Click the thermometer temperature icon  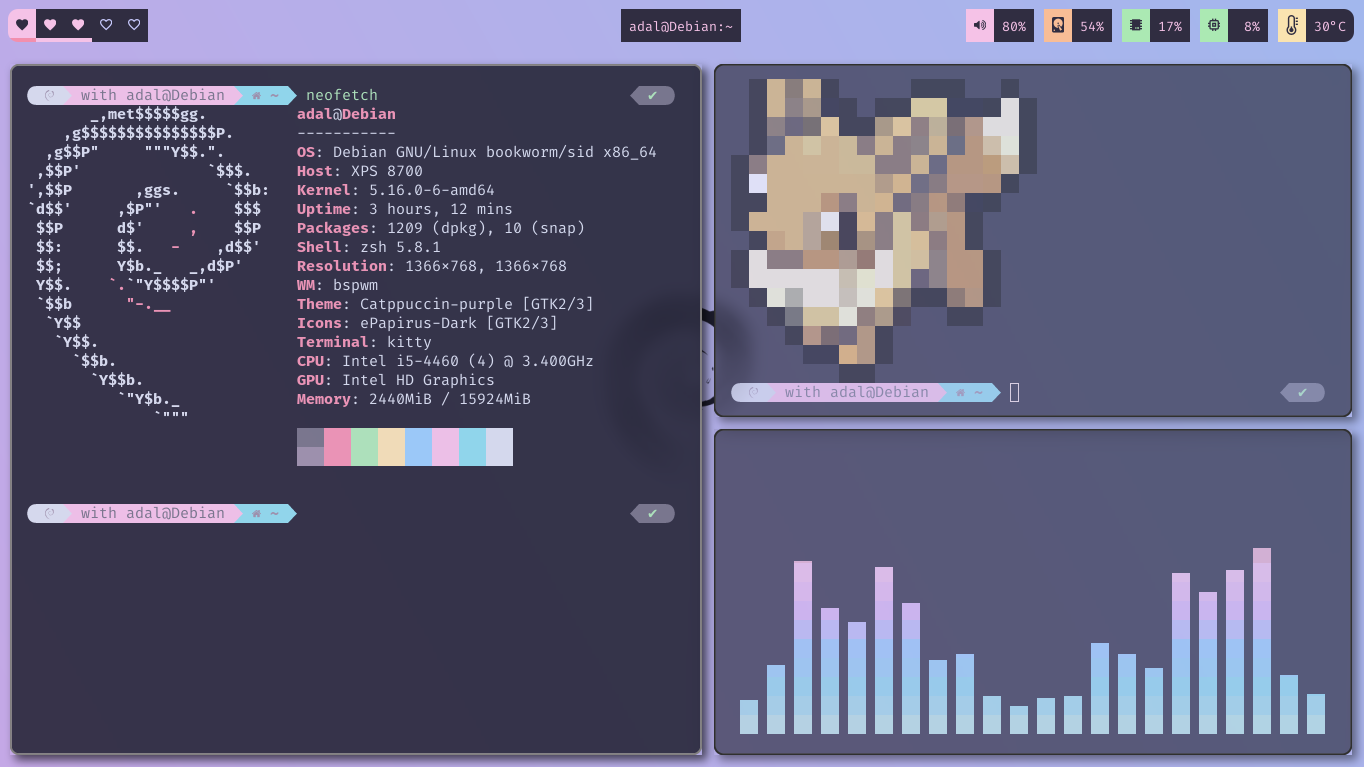pos(1292,26)
